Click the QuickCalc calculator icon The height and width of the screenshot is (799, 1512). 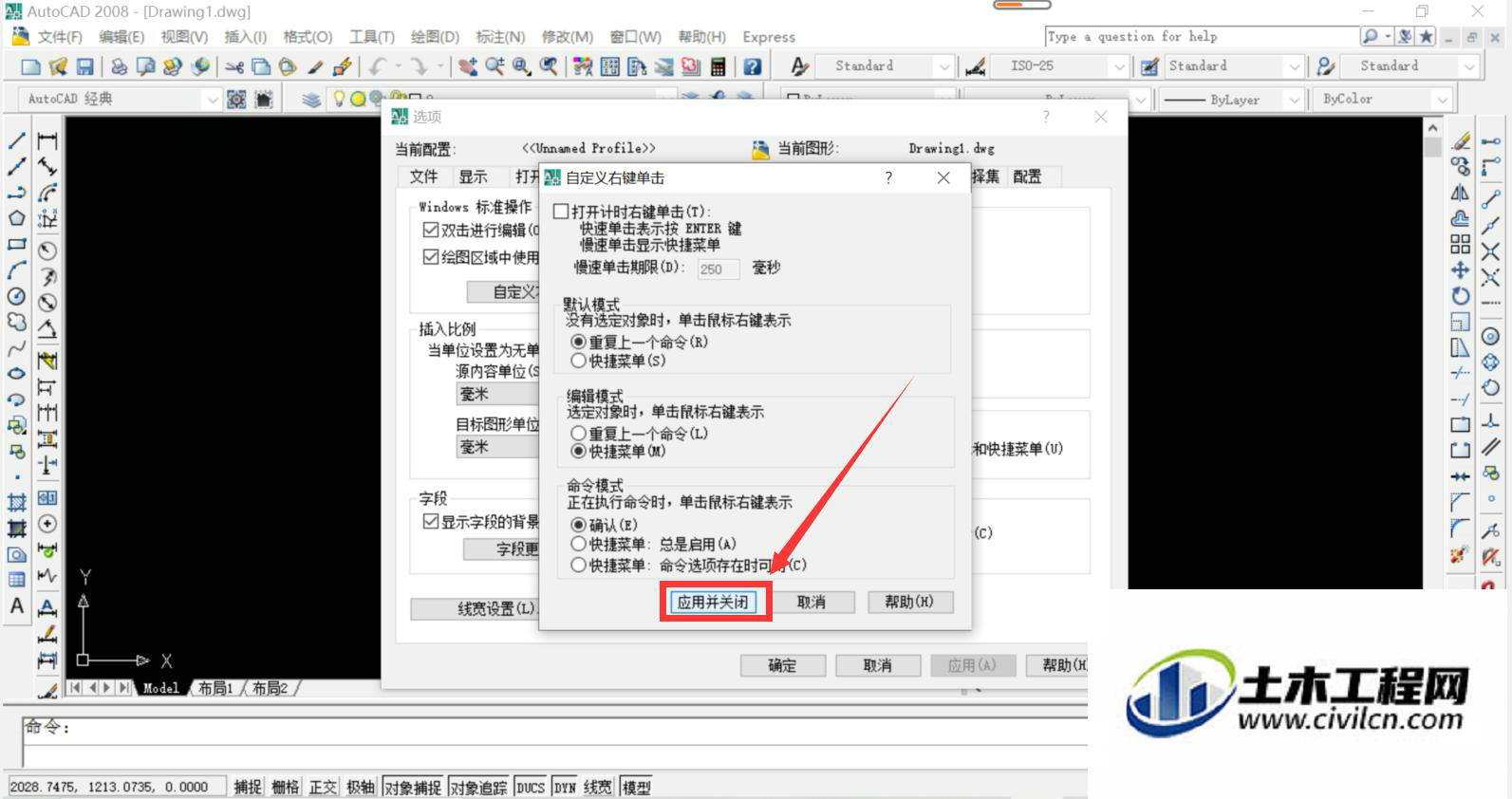719,66
